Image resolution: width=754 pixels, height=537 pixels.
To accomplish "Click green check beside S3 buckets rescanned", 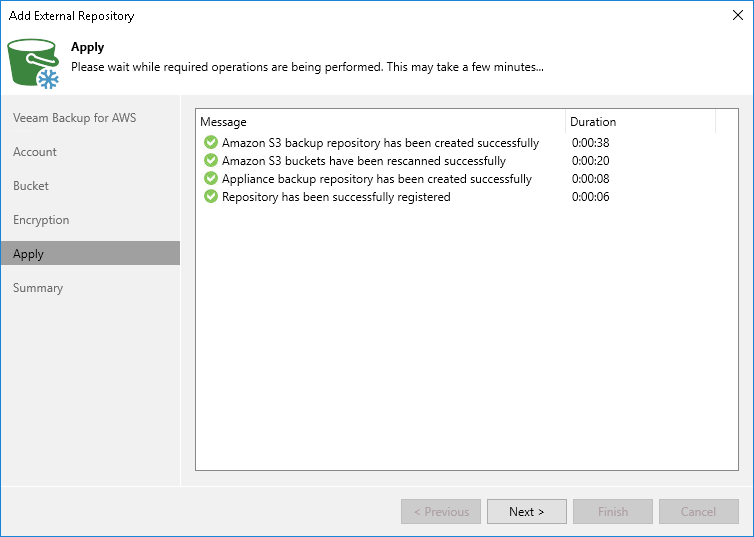I will coord(210,161).
